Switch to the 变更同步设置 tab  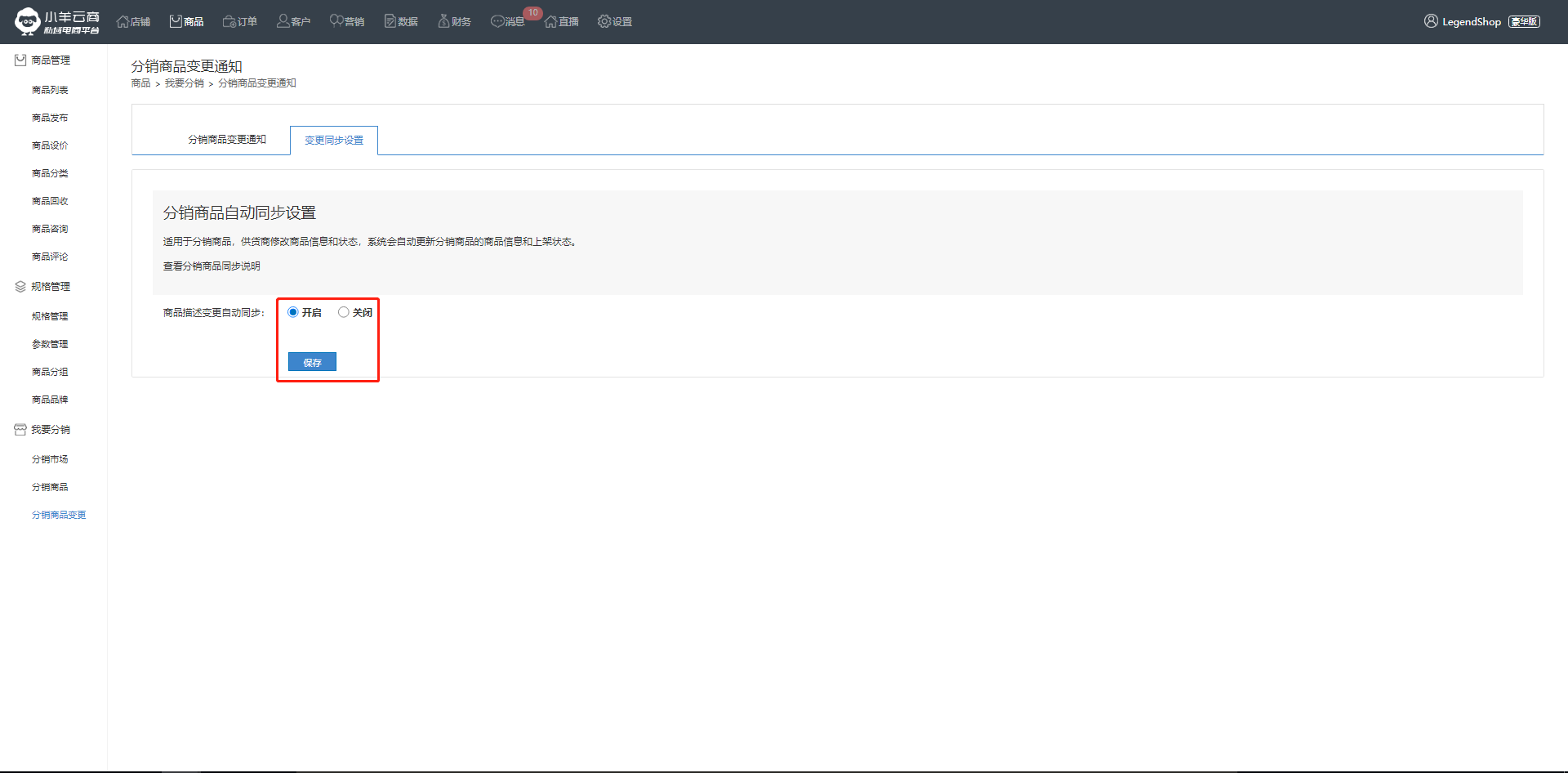334,141
